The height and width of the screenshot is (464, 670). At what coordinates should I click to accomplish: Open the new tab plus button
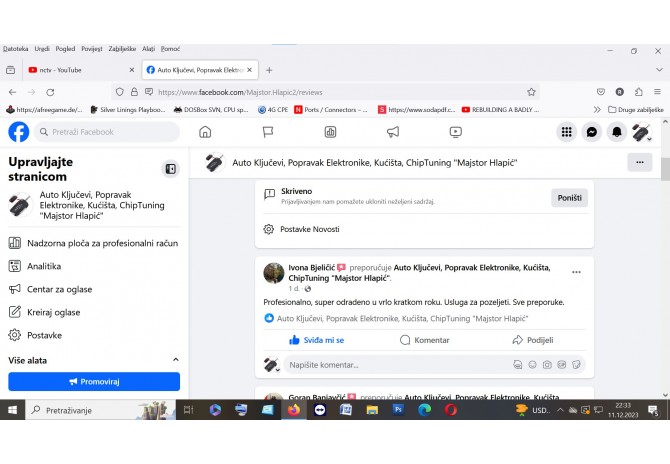269,70
